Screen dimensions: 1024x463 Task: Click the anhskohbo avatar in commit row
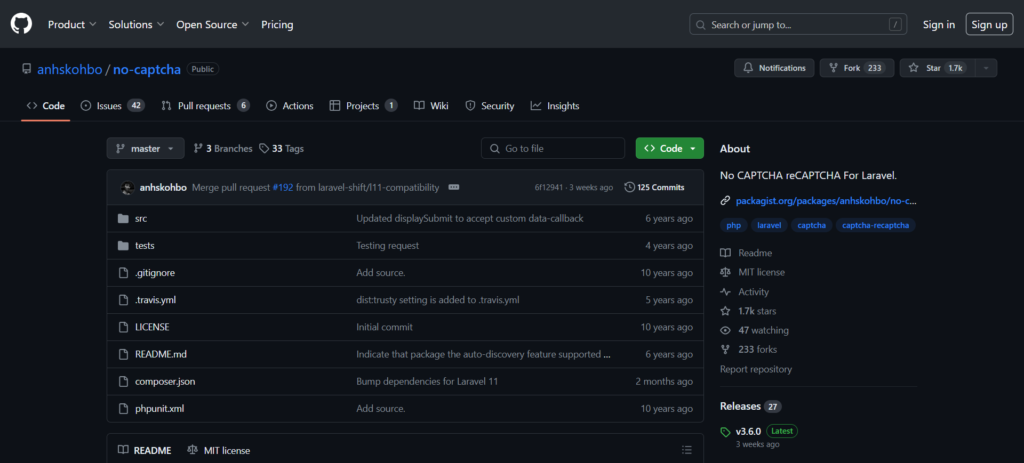coord(127,187)
